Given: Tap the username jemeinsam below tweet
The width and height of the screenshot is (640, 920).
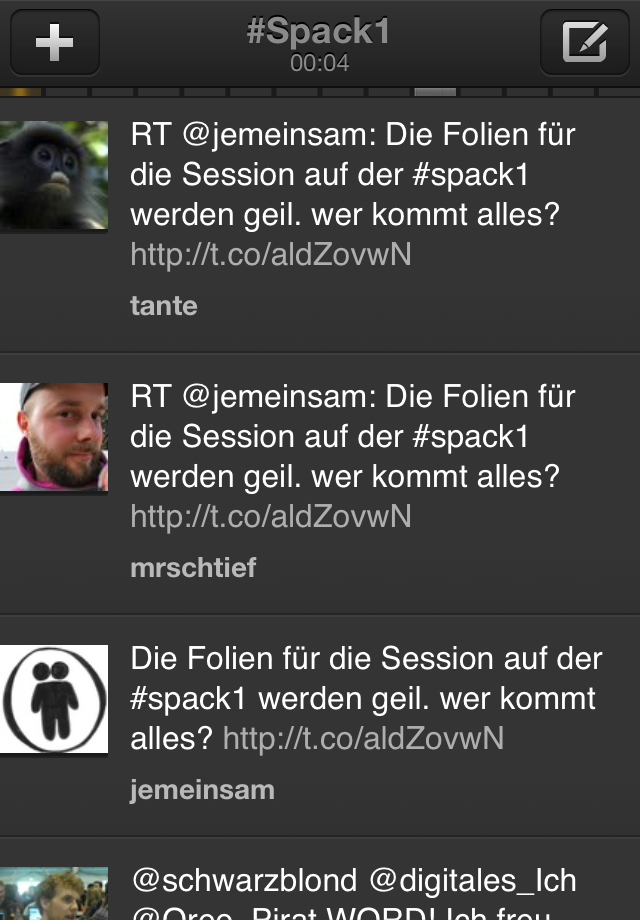Looking at the screenshot, I should [202, 790].
